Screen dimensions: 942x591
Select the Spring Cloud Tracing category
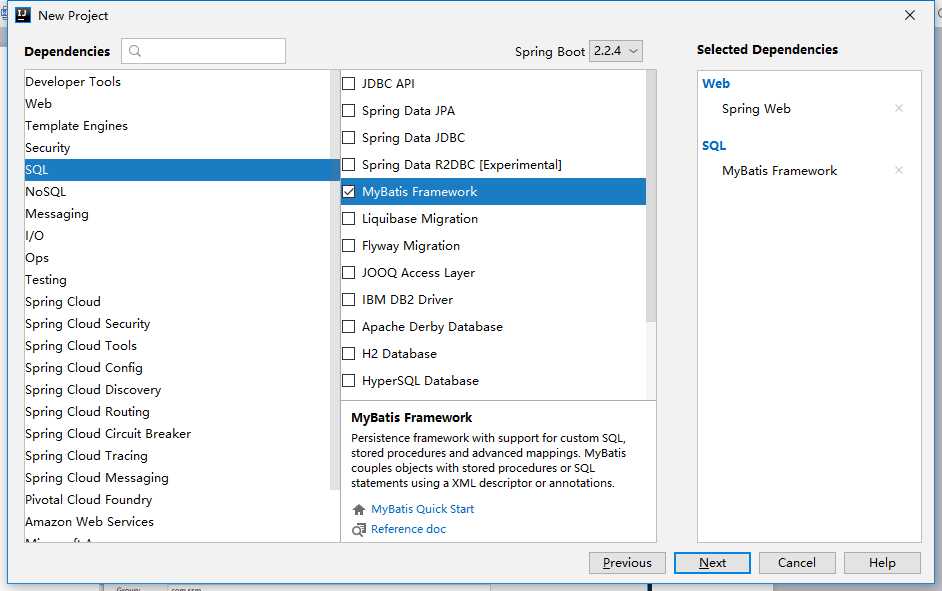pos(178,456)
